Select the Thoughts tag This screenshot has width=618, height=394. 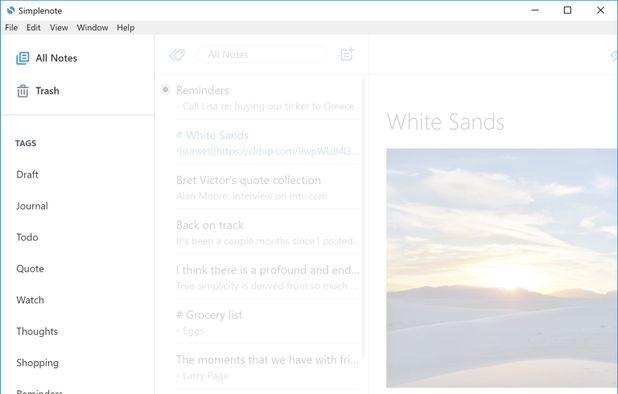tap(37, 331)
